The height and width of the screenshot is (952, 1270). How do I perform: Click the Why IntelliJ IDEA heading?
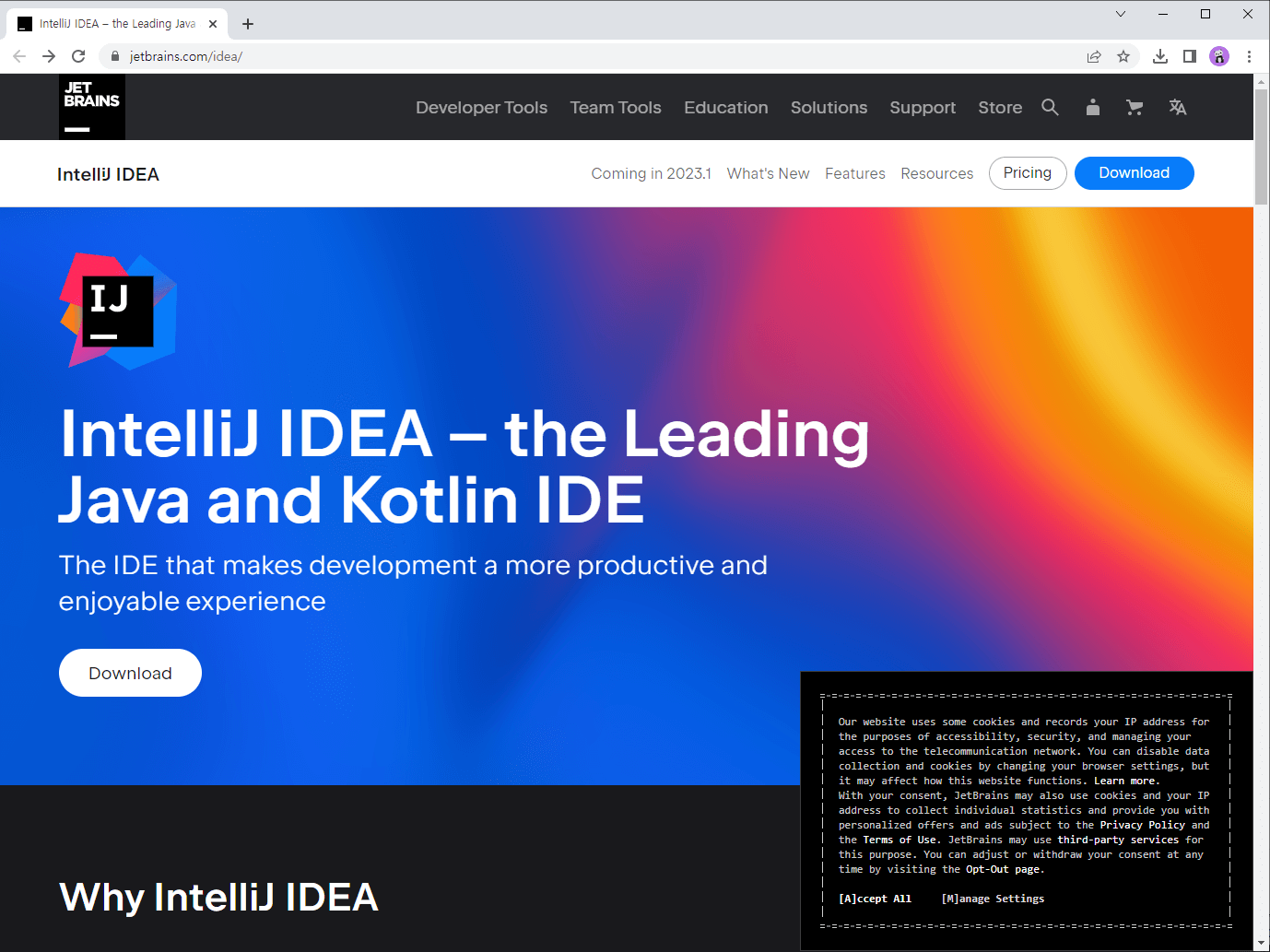point(218,897)
